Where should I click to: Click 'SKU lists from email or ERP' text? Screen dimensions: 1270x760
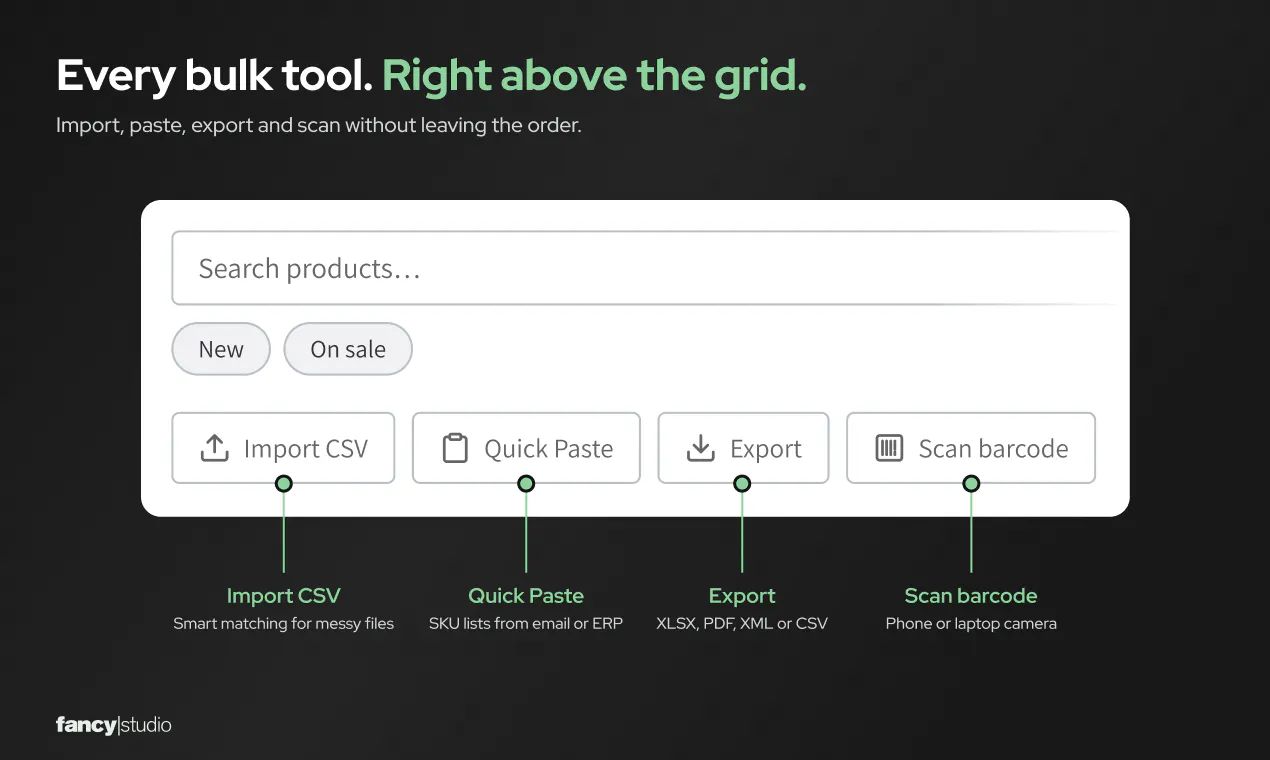(x=526, y=624)
